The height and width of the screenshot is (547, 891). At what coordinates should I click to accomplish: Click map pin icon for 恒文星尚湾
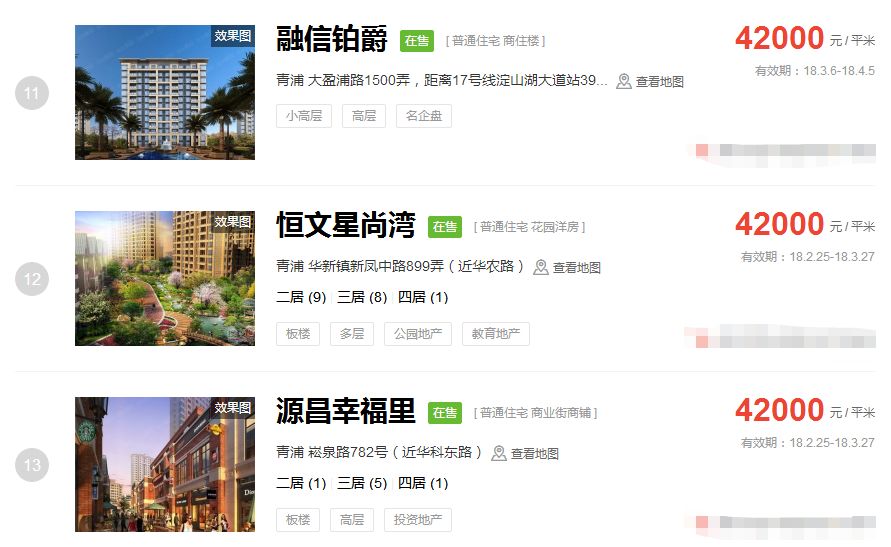(x=540, y=267)
